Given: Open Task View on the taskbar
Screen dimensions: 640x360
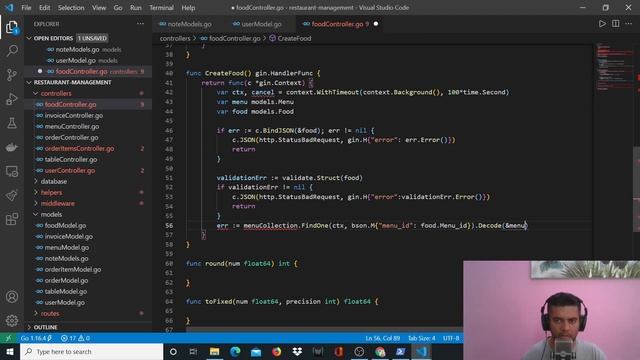Looking at the screenshot, I should point(193,351).
